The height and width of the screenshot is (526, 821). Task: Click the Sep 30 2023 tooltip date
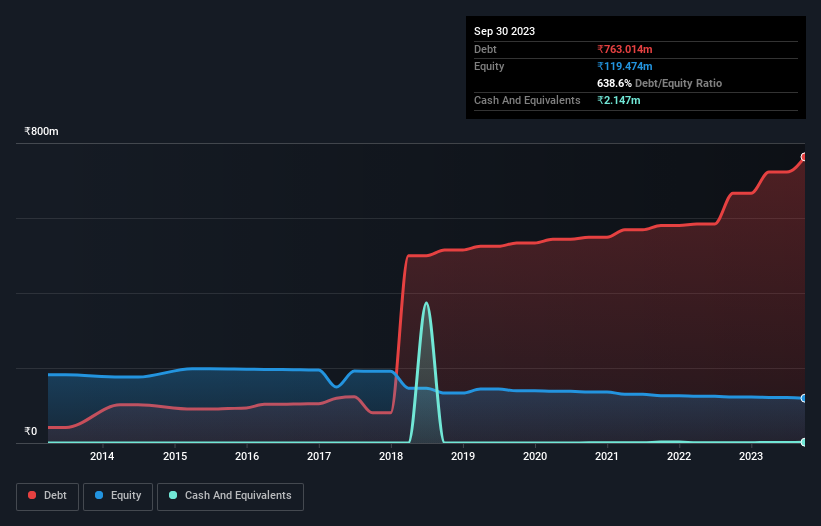point(504,31)
